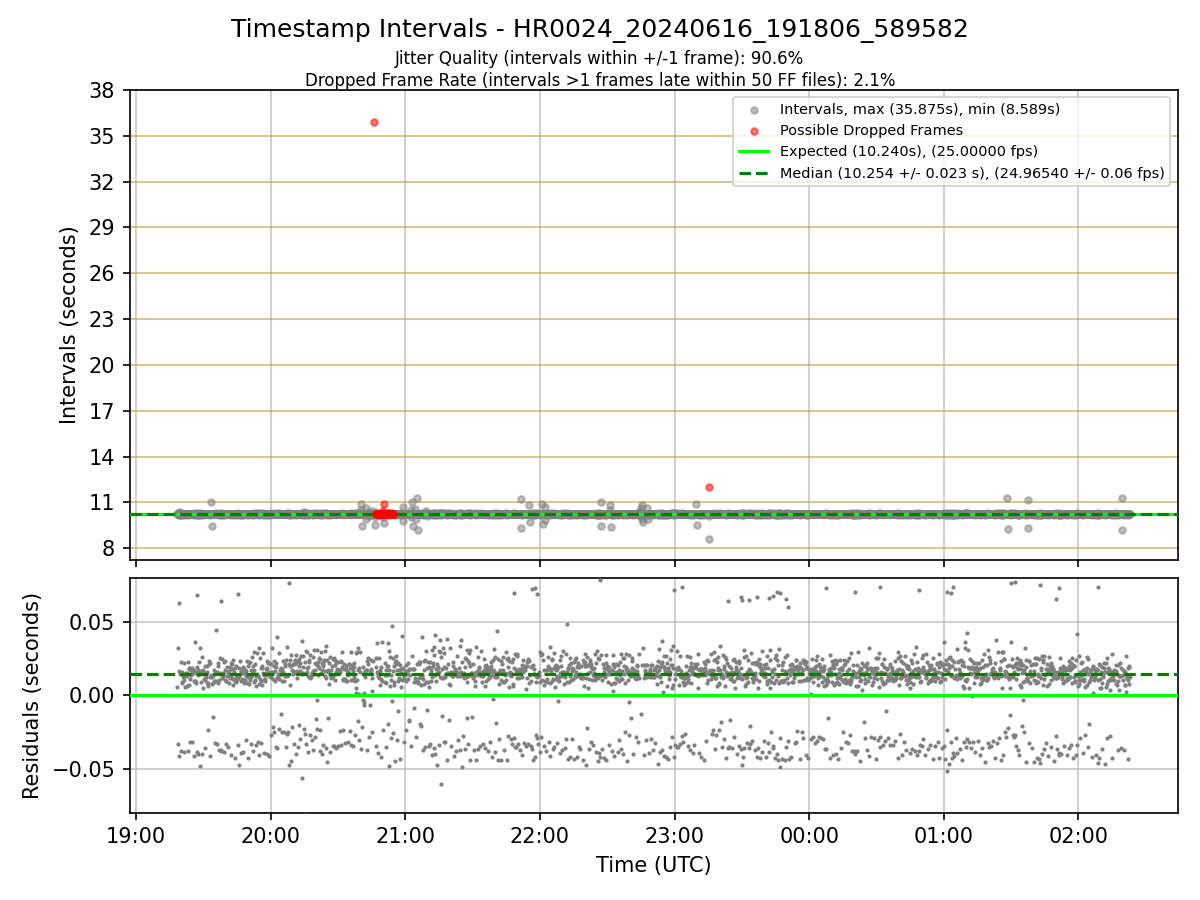Click the 21:00 tick label

405,833
